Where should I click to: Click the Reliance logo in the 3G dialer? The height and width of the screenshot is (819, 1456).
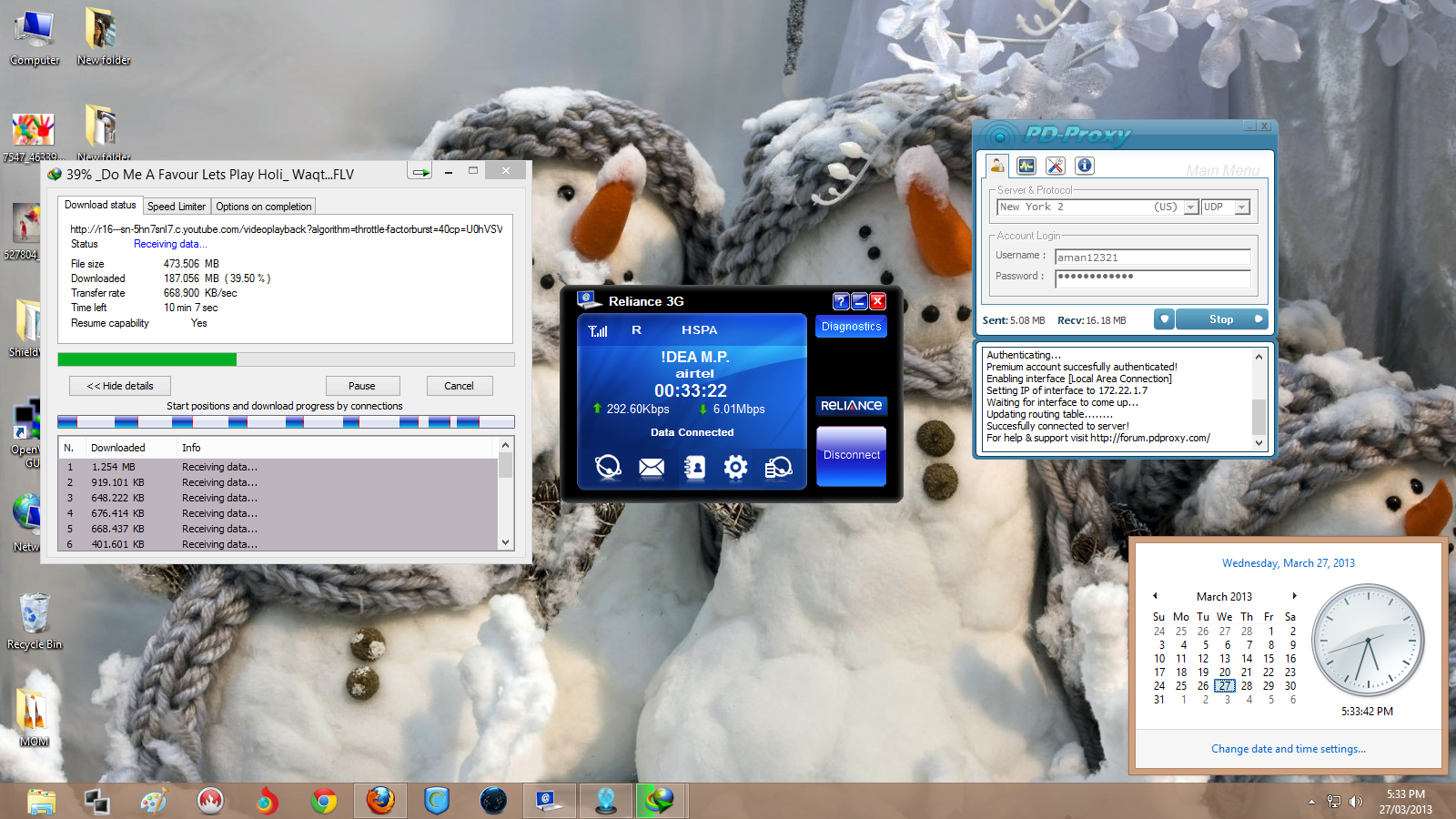851,406
